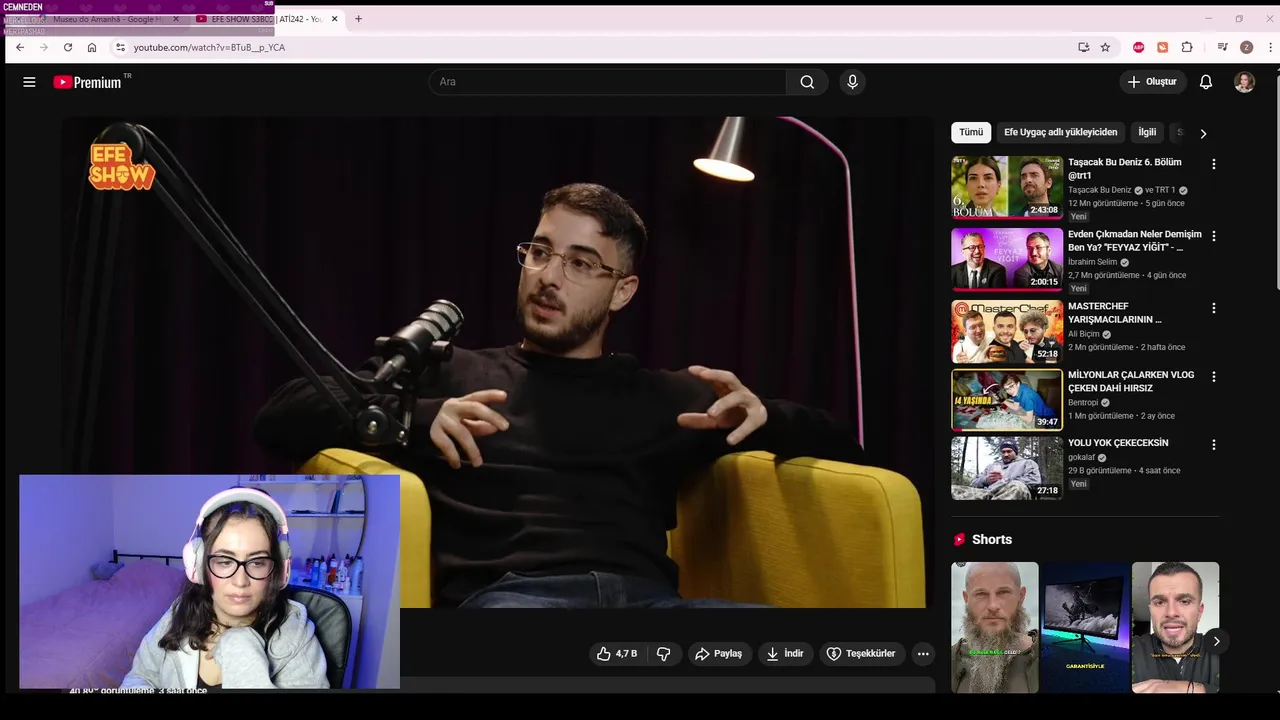Select the Tümü filter chip
The width and height of the screenshot is (1280, 720).
(x=971, y=132)
